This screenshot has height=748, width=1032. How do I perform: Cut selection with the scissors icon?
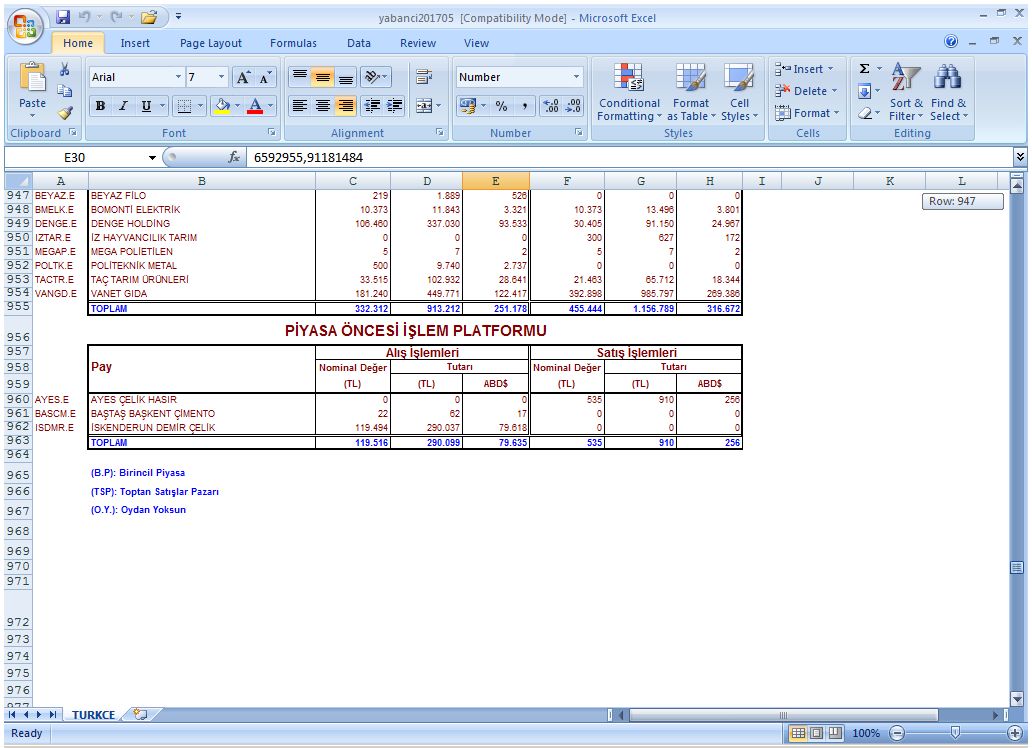(64, 69)
